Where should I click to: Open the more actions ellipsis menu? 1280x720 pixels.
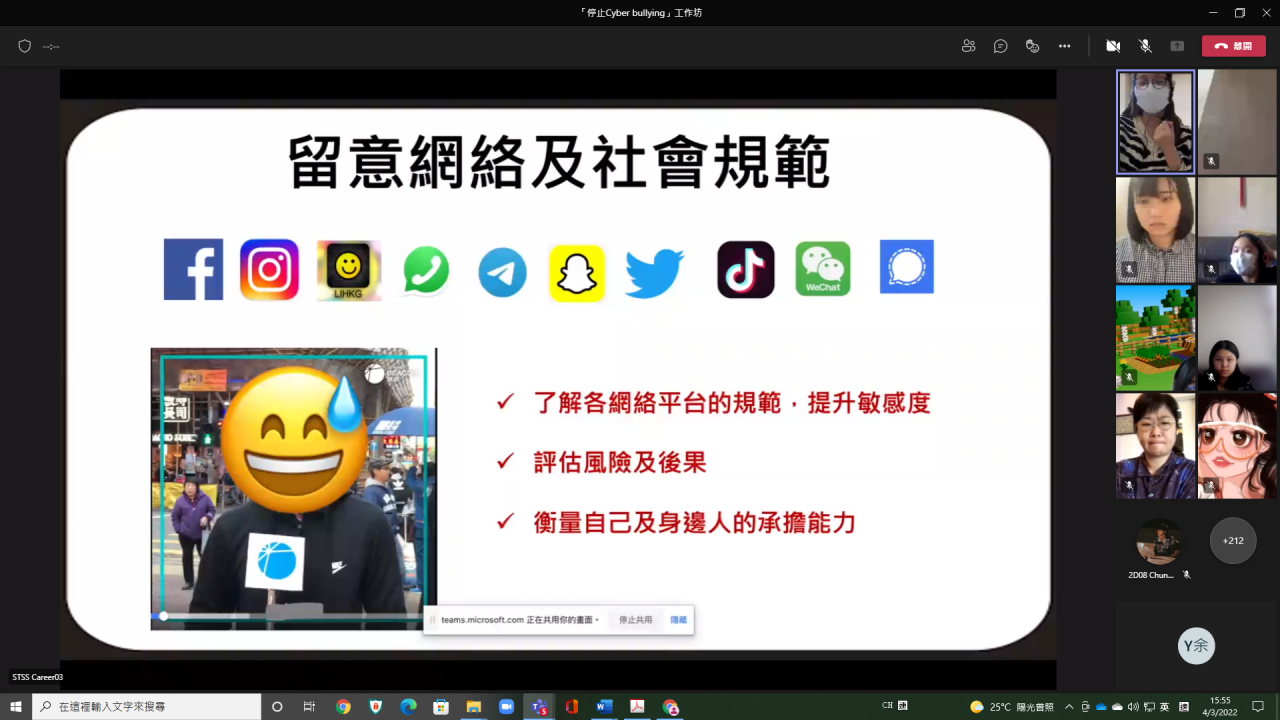(1065, 46)
